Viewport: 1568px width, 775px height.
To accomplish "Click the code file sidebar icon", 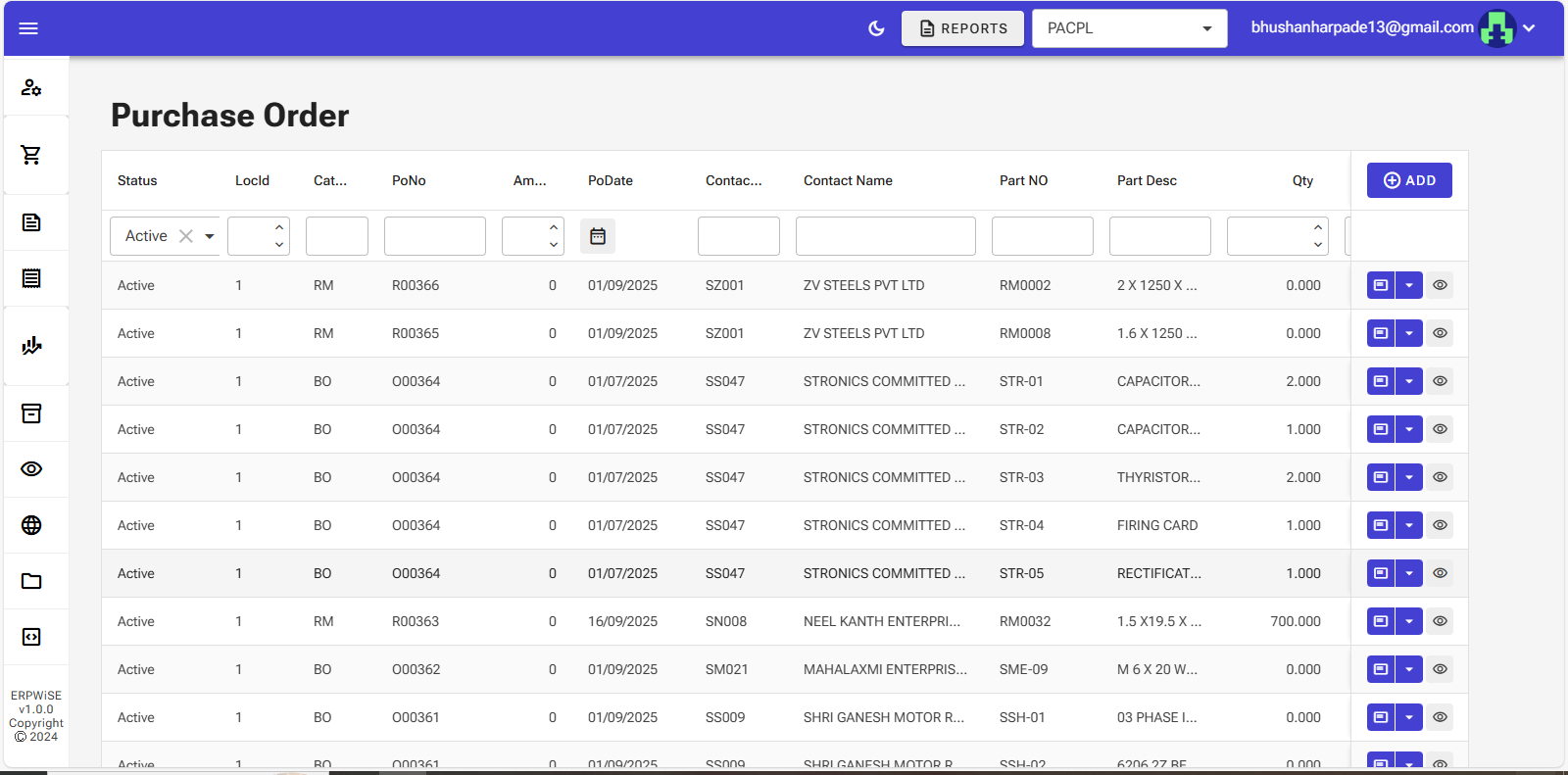I will [x=31, y=637].
